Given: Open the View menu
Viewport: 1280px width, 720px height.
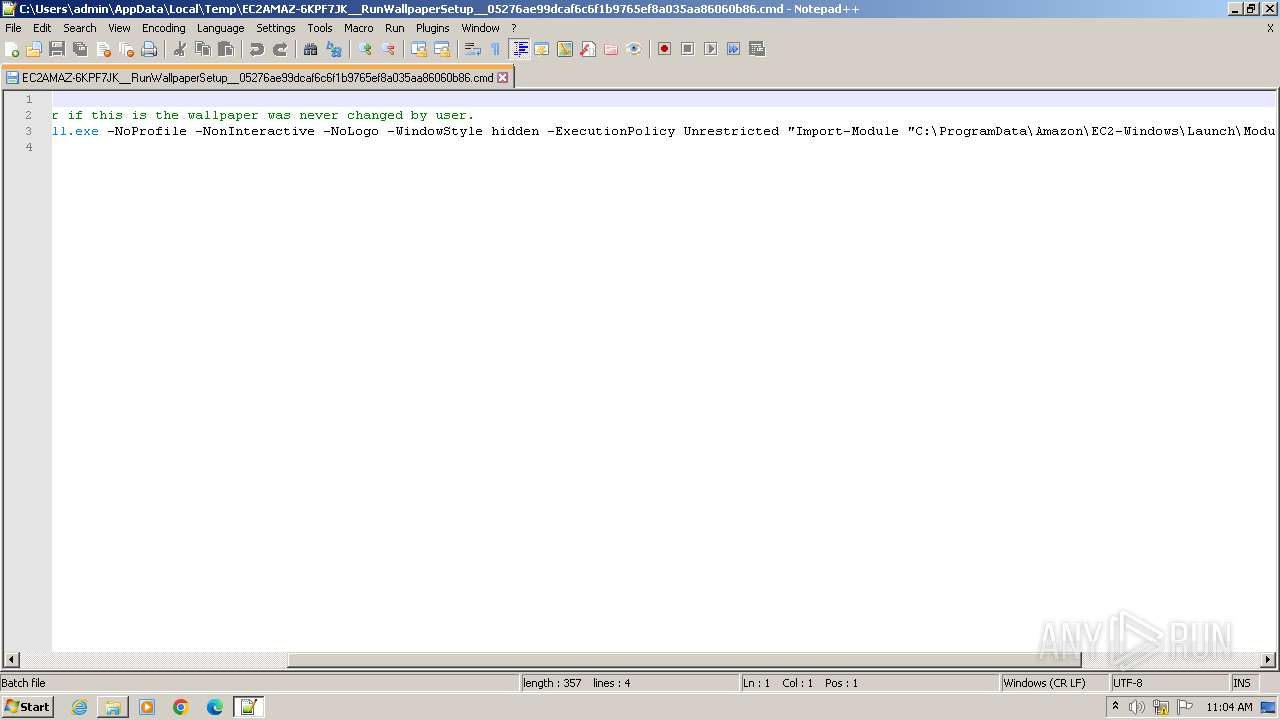Looking at the screenshot, I should tap(119, 28).
